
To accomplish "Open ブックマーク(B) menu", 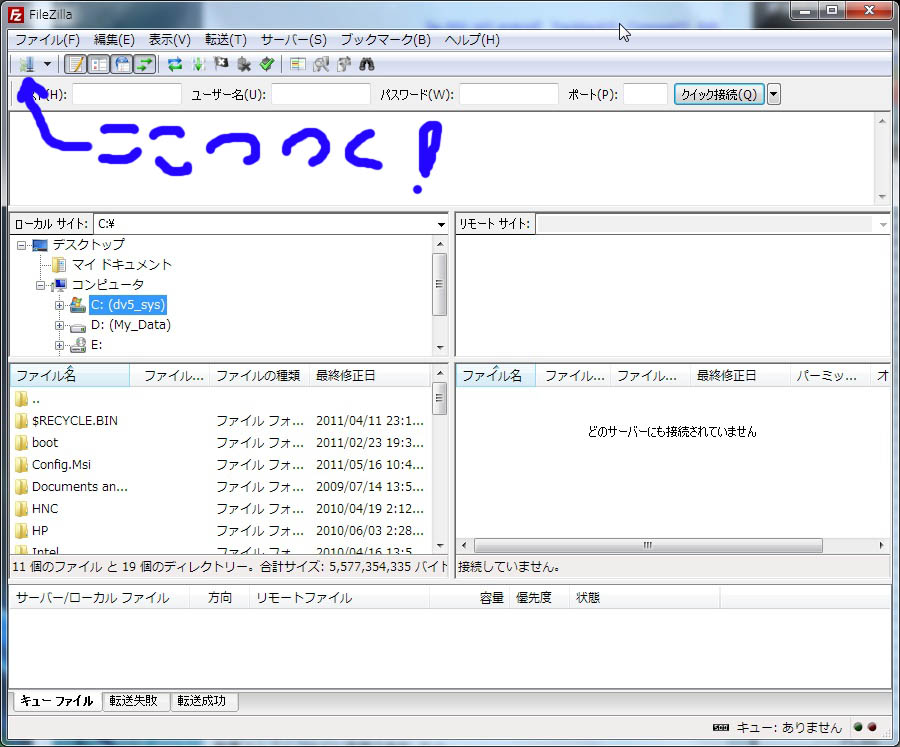I will (x=386, y=40).
